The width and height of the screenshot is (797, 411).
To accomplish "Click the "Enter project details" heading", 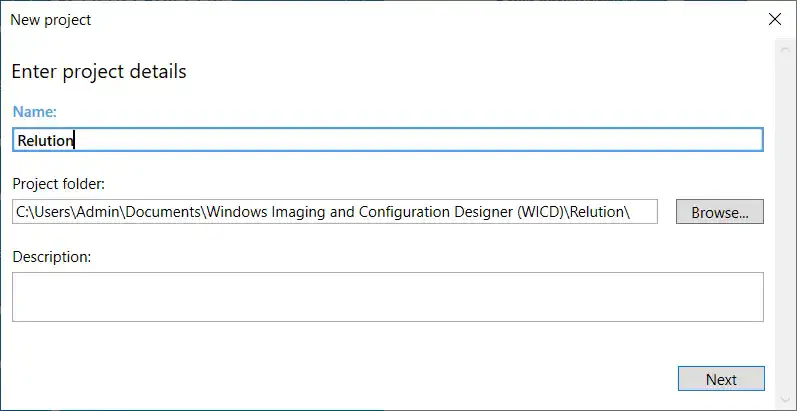I will pos(98,71).
